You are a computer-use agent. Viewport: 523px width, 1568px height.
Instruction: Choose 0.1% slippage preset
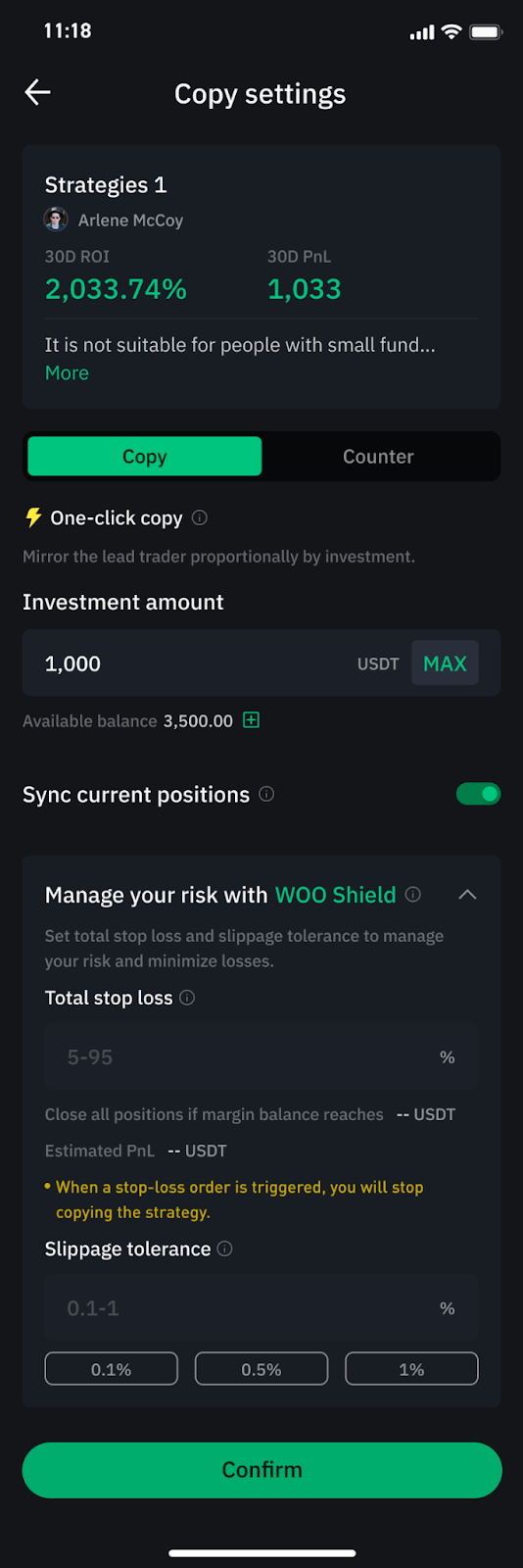click(112, 1369)
